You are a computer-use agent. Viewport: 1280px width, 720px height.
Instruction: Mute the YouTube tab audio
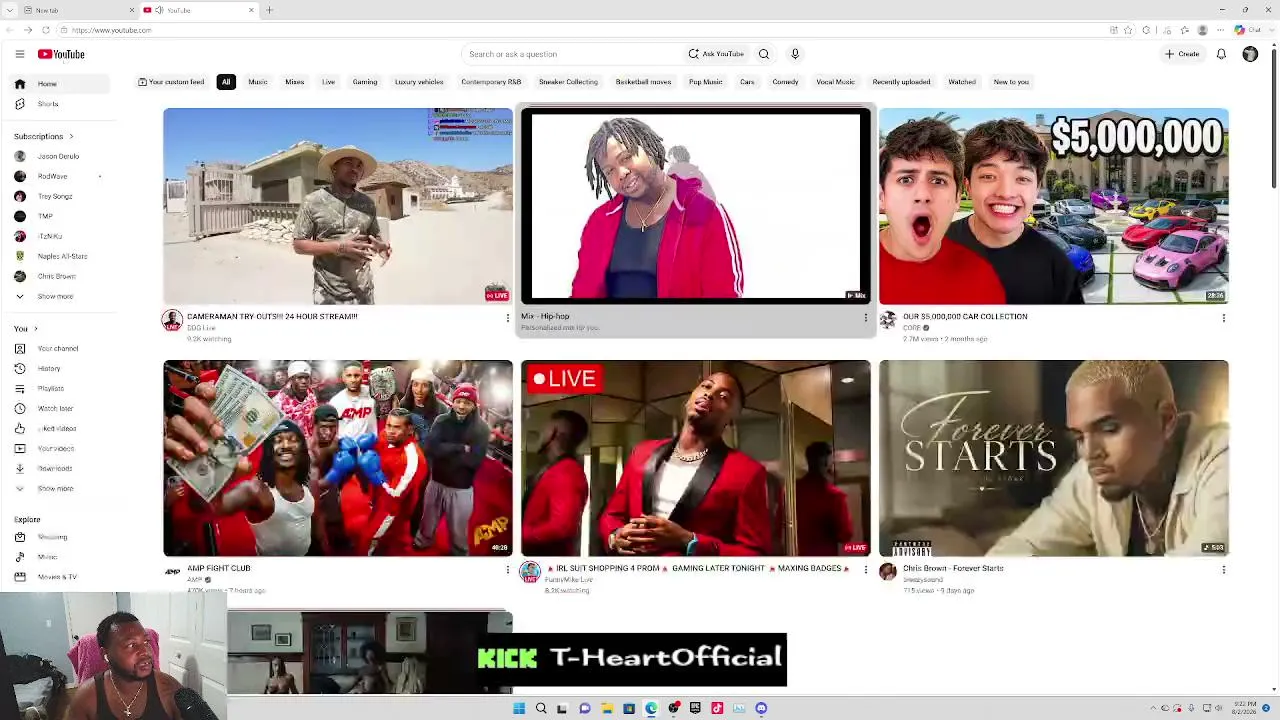pos(158,10)
